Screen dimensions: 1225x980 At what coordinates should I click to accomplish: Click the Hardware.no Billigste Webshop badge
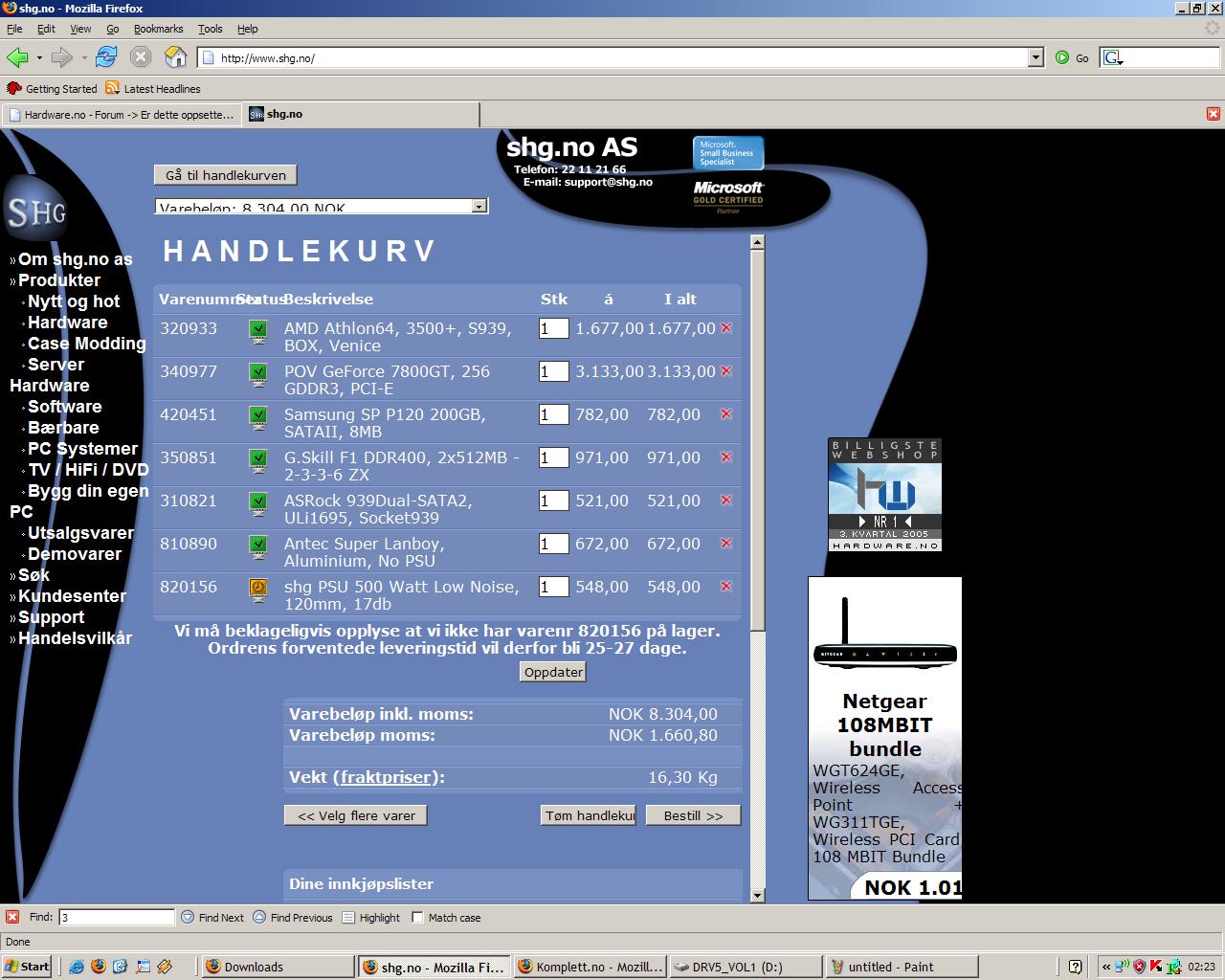tap(884, 494)
